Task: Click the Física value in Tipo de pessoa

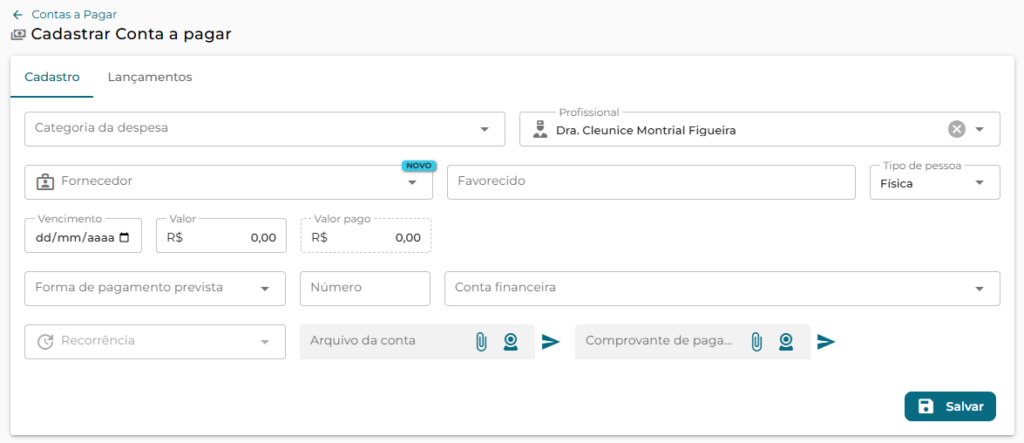Action: [x=897, y=184]
